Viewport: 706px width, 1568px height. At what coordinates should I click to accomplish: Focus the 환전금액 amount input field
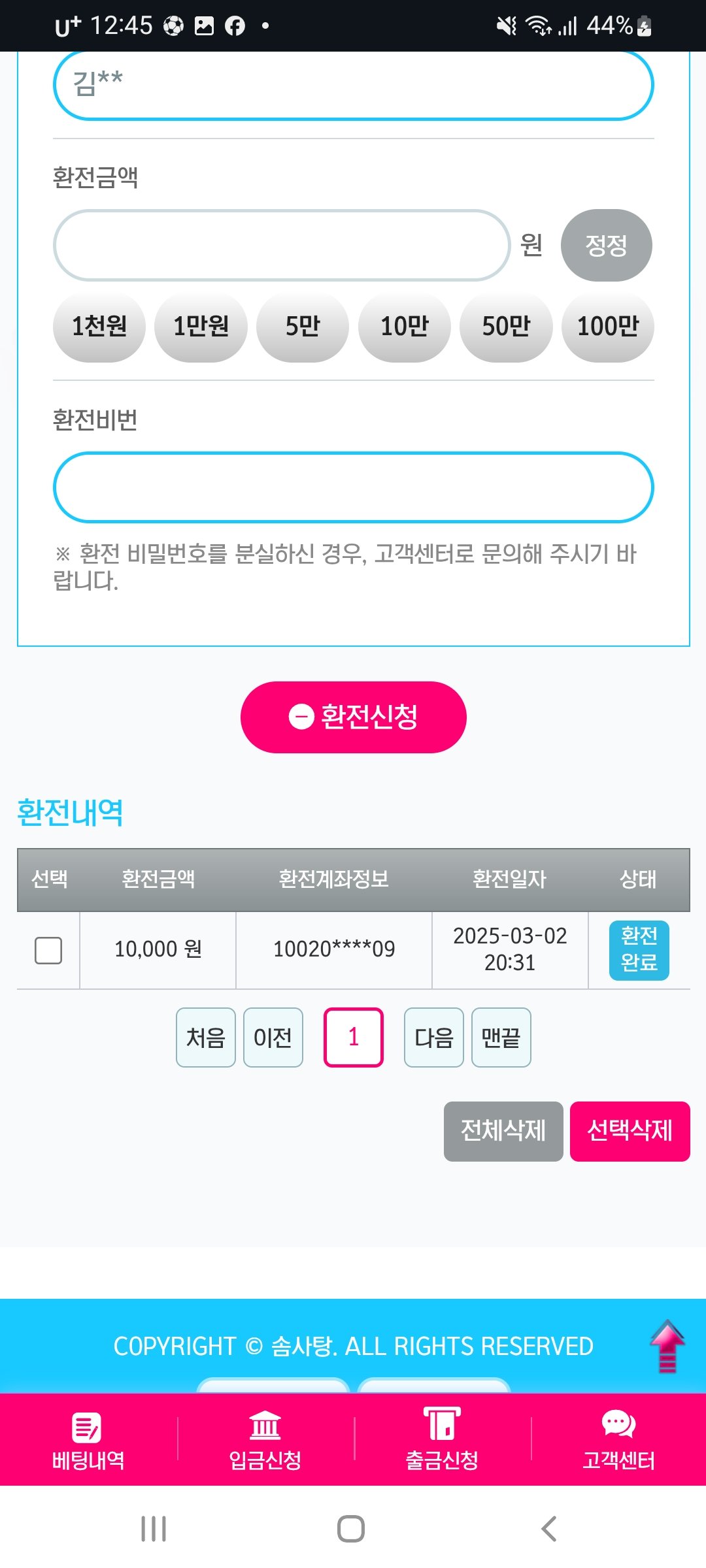(281, 246)
